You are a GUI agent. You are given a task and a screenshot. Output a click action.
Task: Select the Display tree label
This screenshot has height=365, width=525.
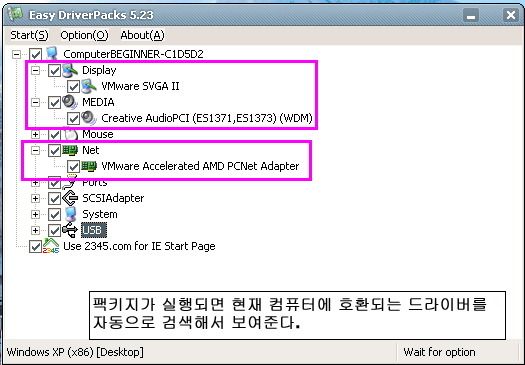(x=99, y=70)
